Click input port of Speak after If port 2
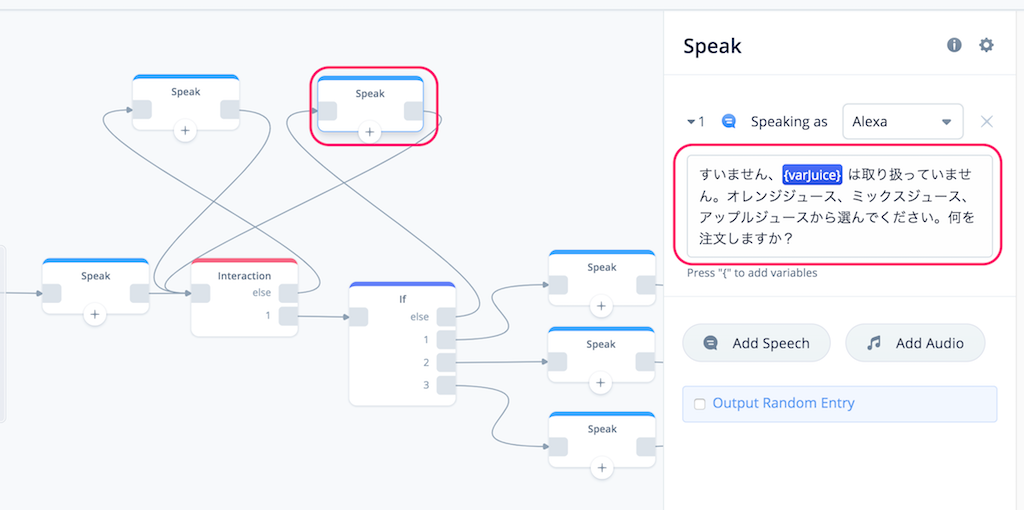 pyautogui.click(x=558, y=361)
